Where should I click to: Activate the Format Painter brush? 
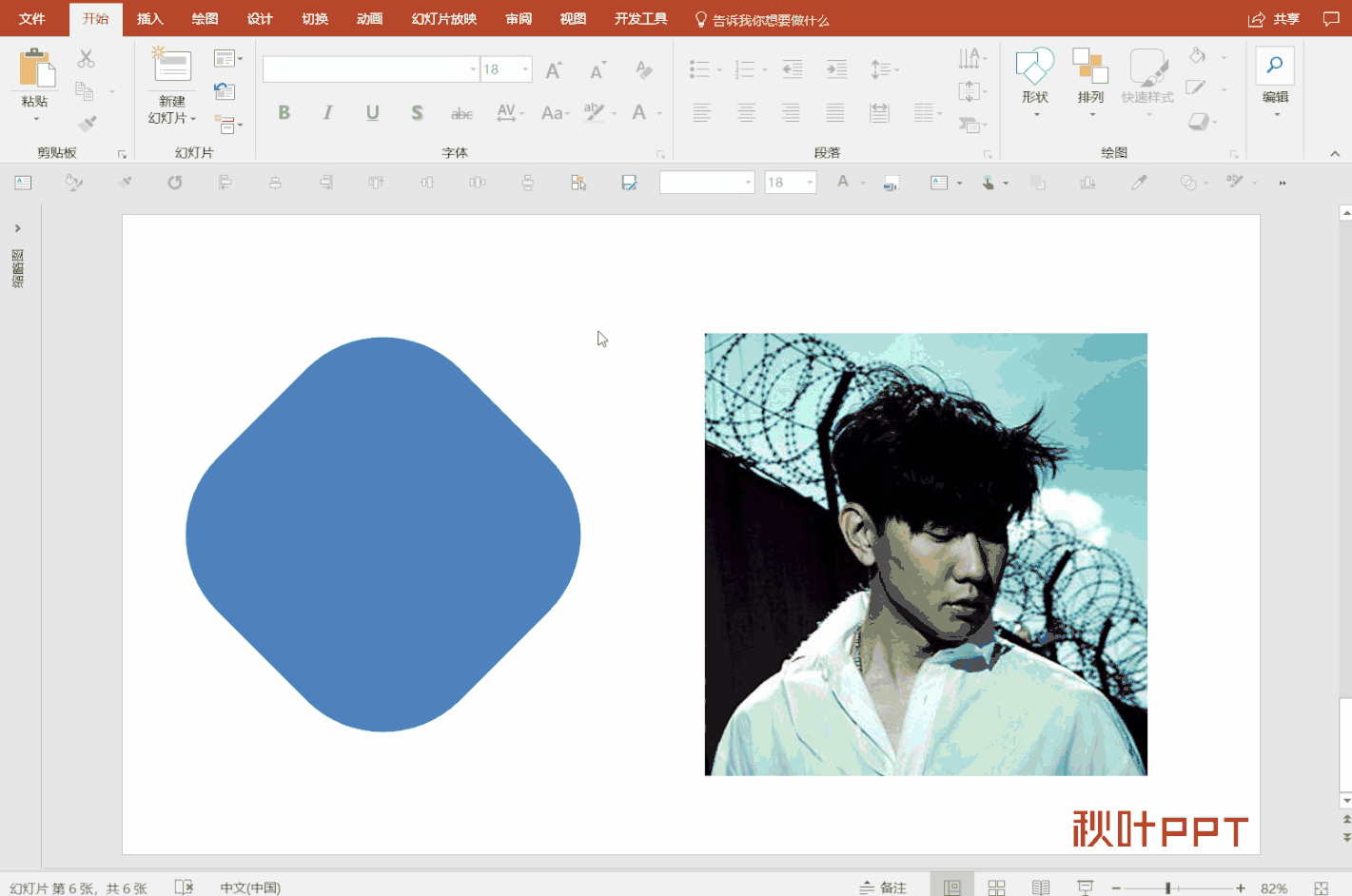click(87, 124)
